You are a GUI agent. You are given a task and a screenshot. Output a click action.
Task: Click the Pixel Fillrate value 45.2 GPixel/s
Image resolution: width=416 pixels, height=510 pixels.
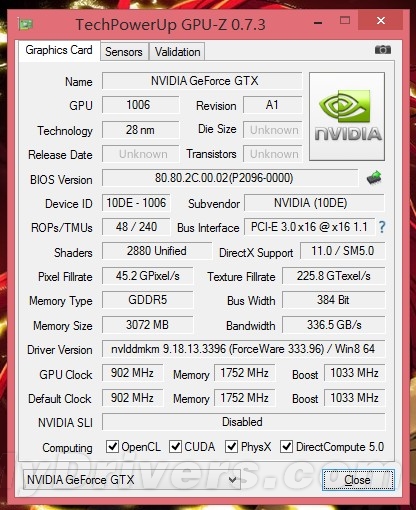point(147,276)
